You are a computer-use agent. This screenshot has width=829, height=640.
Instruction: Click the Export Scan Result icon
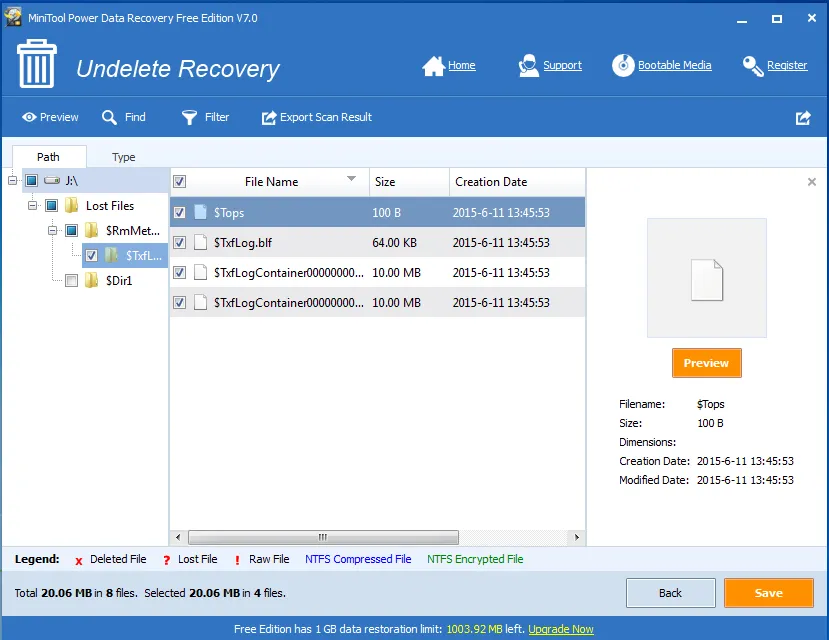pos(269,117)
